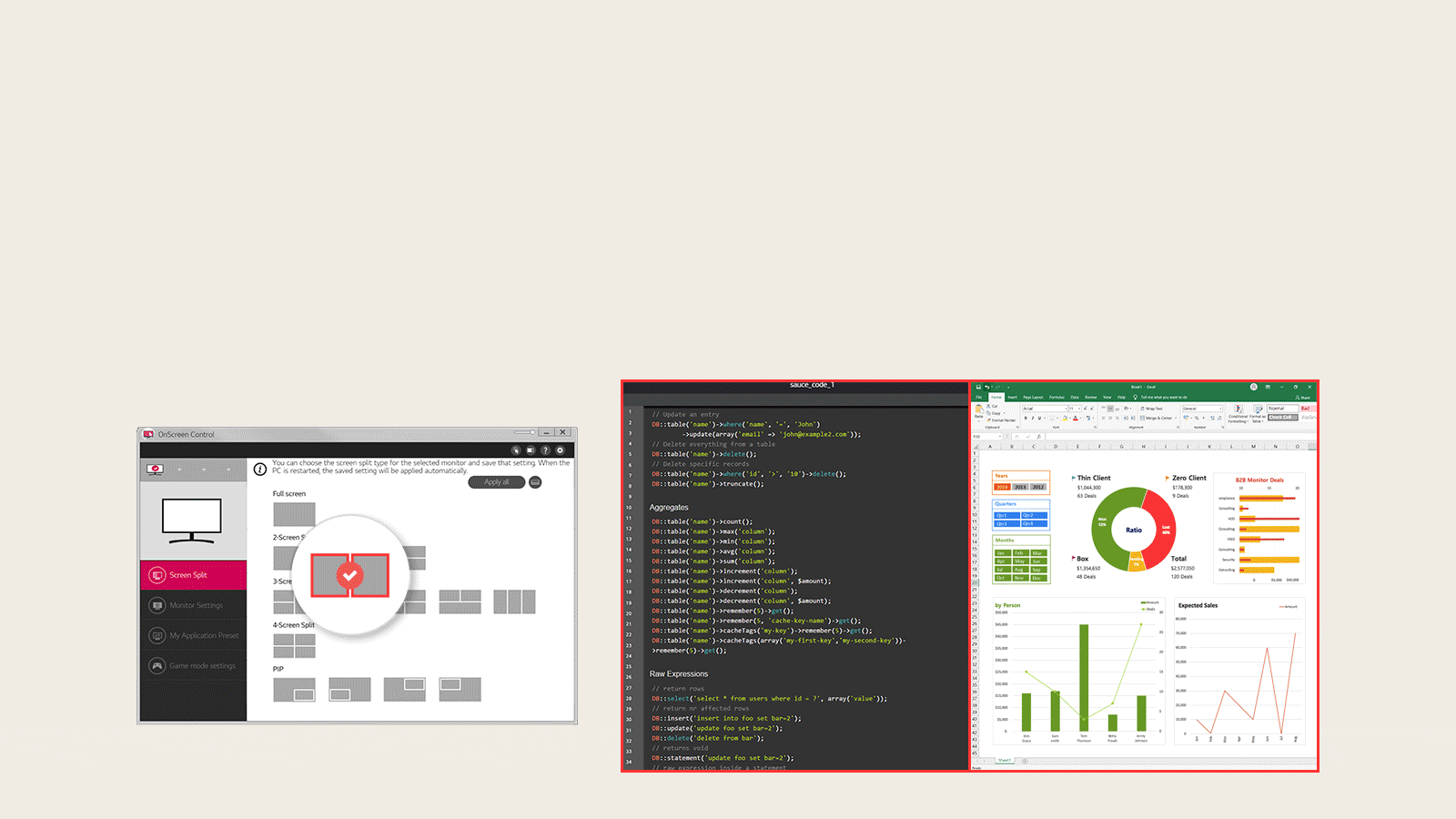This screenshot has width=1456, height=819.
Task: Toggle italic formatting in Excel
Action: (1032, 417)
